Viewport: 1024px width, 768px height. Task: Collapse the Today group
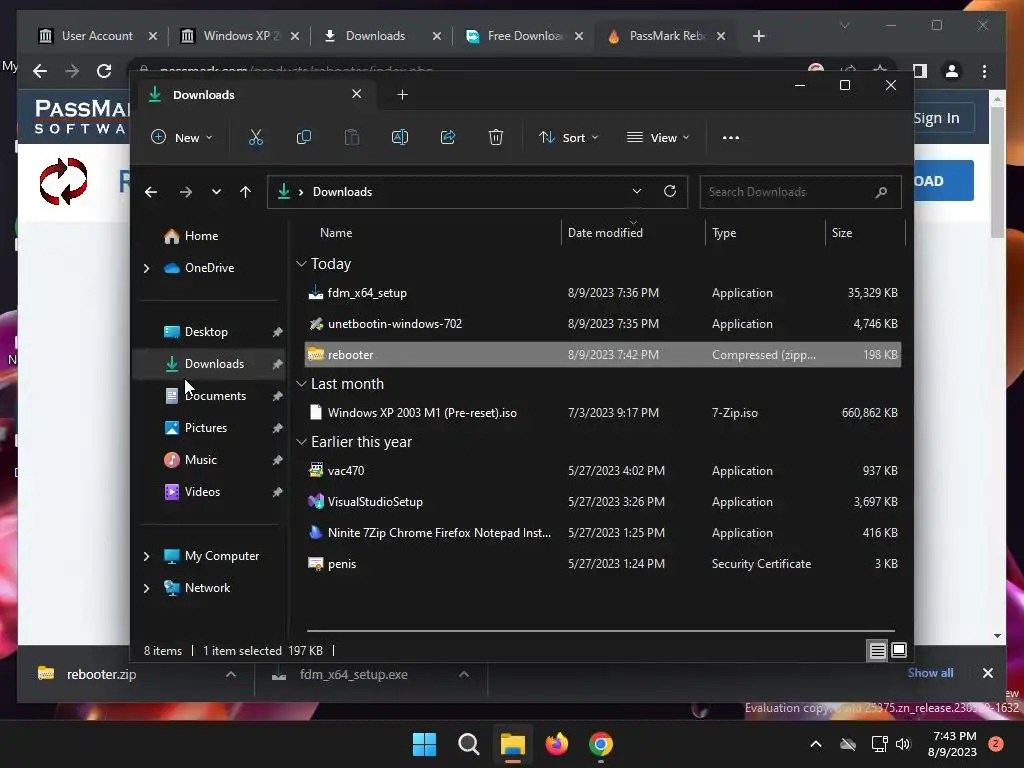click(301, 264)
